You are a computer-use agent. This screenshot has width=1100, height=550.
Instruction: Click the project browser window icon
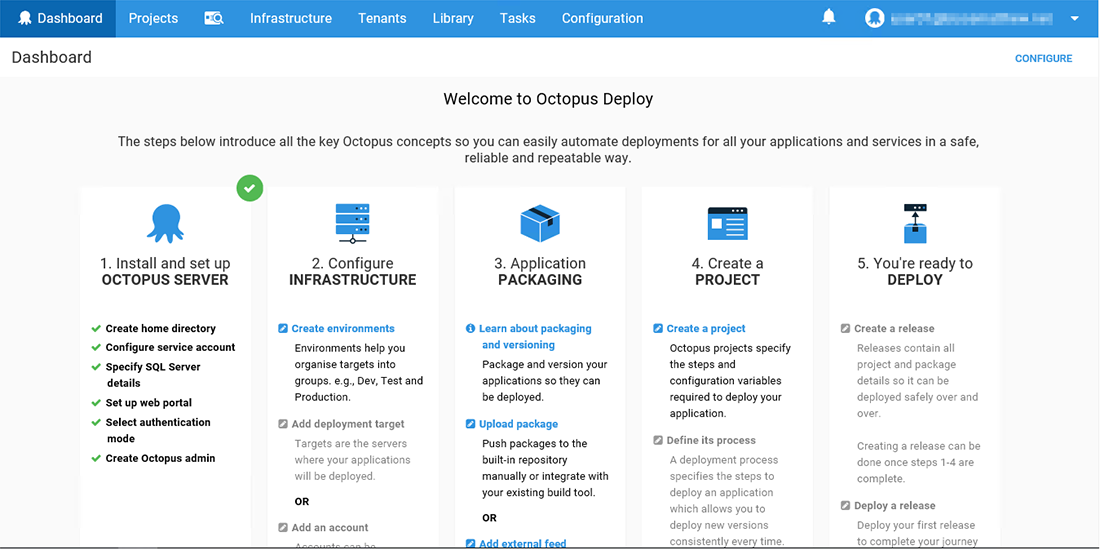pos(727,223)
